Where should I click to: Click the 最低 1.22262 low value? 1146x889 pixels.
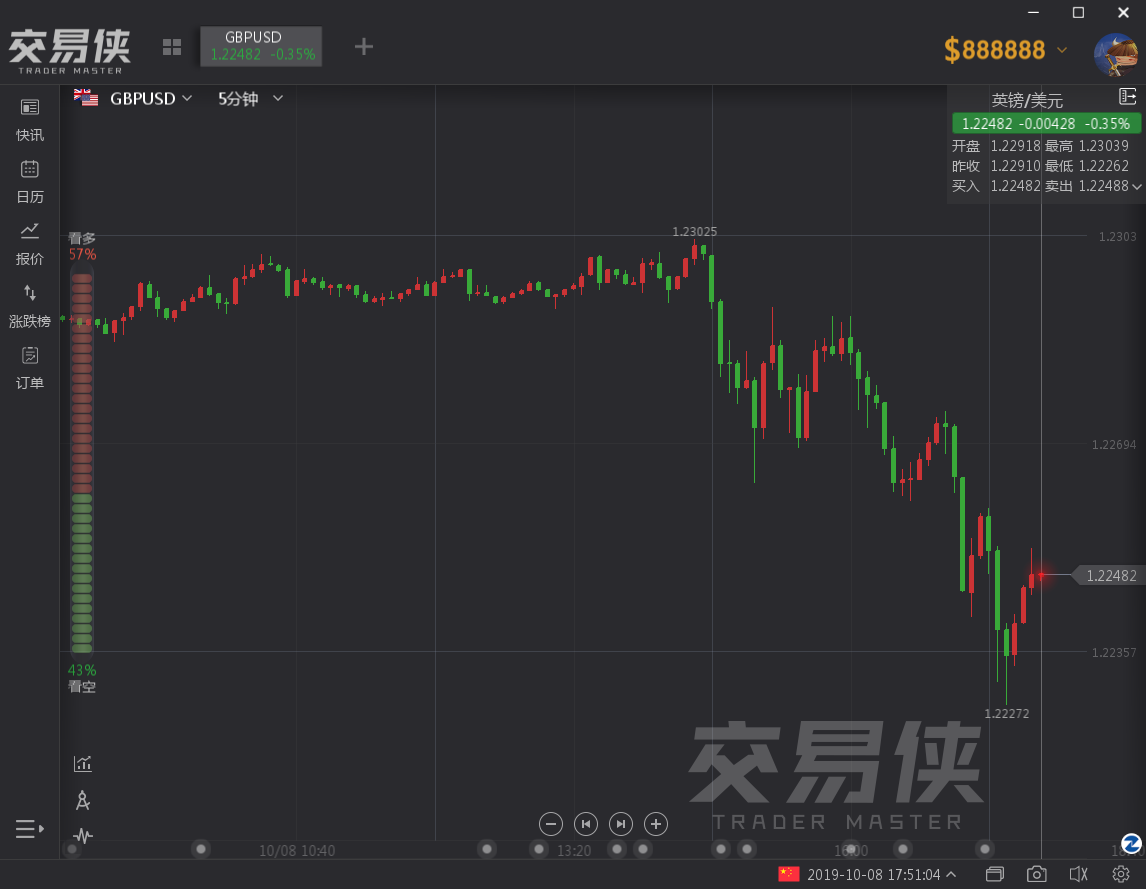click(x=1086, y=166)
